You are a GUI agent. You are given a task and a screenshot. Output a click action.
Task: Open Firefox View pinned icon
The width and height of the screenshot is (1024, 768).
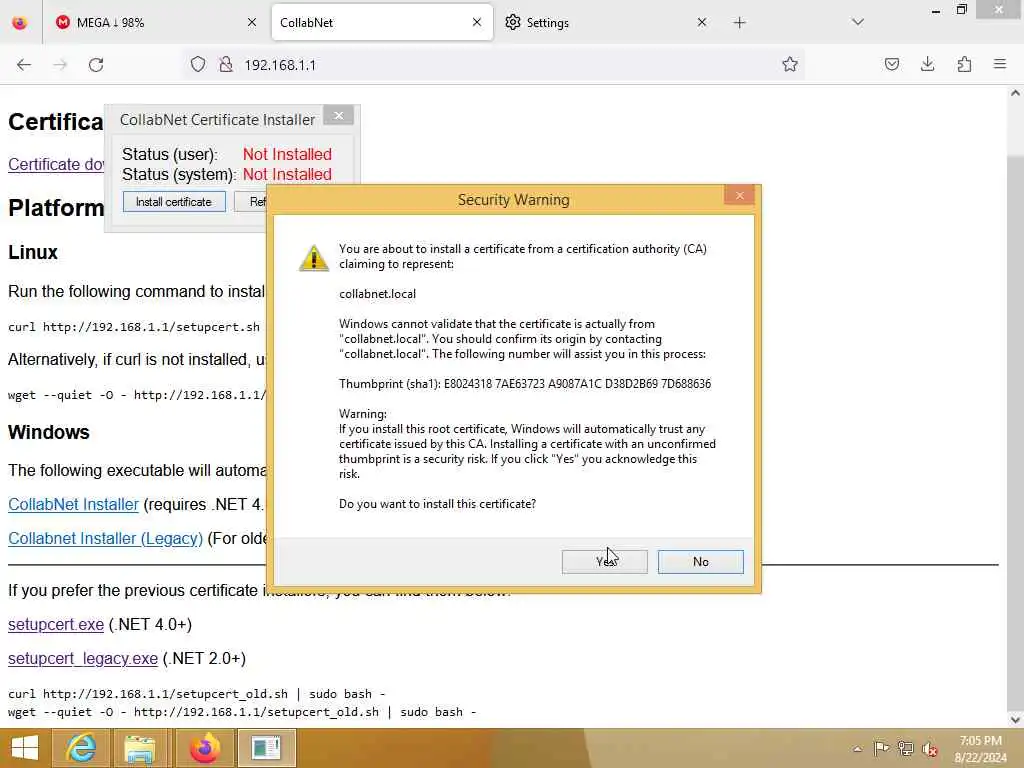tap(20, 23)
